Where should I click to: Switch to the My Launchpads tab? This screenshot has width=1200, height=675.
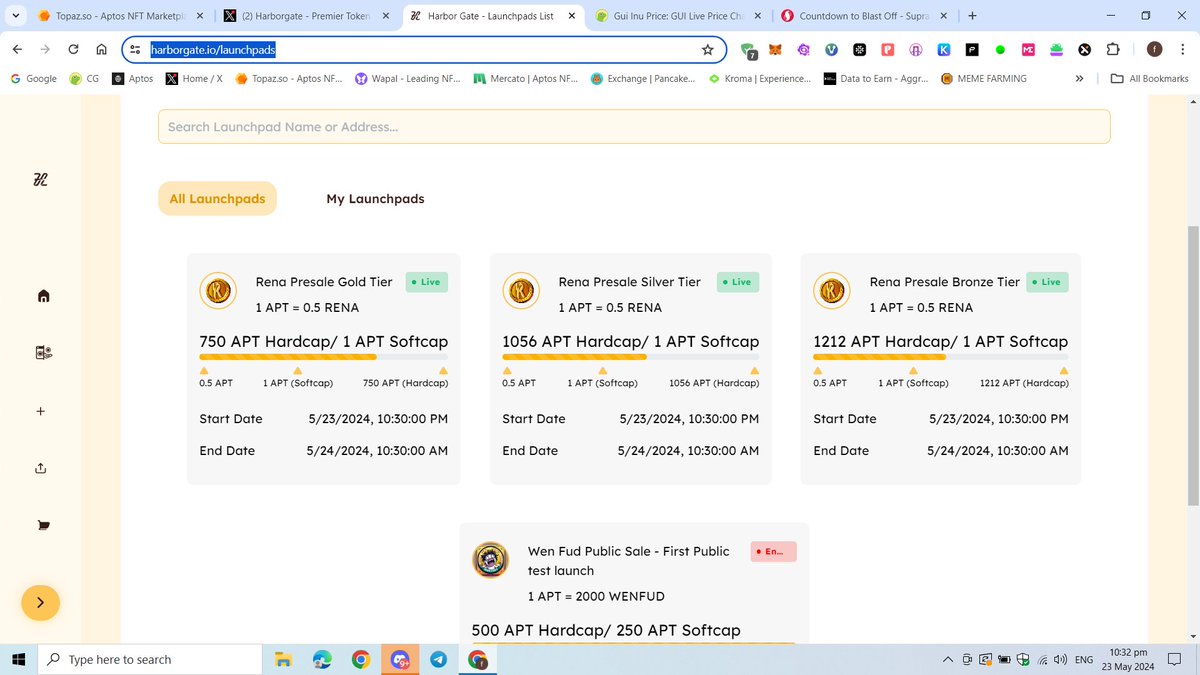tap(375, 198)
